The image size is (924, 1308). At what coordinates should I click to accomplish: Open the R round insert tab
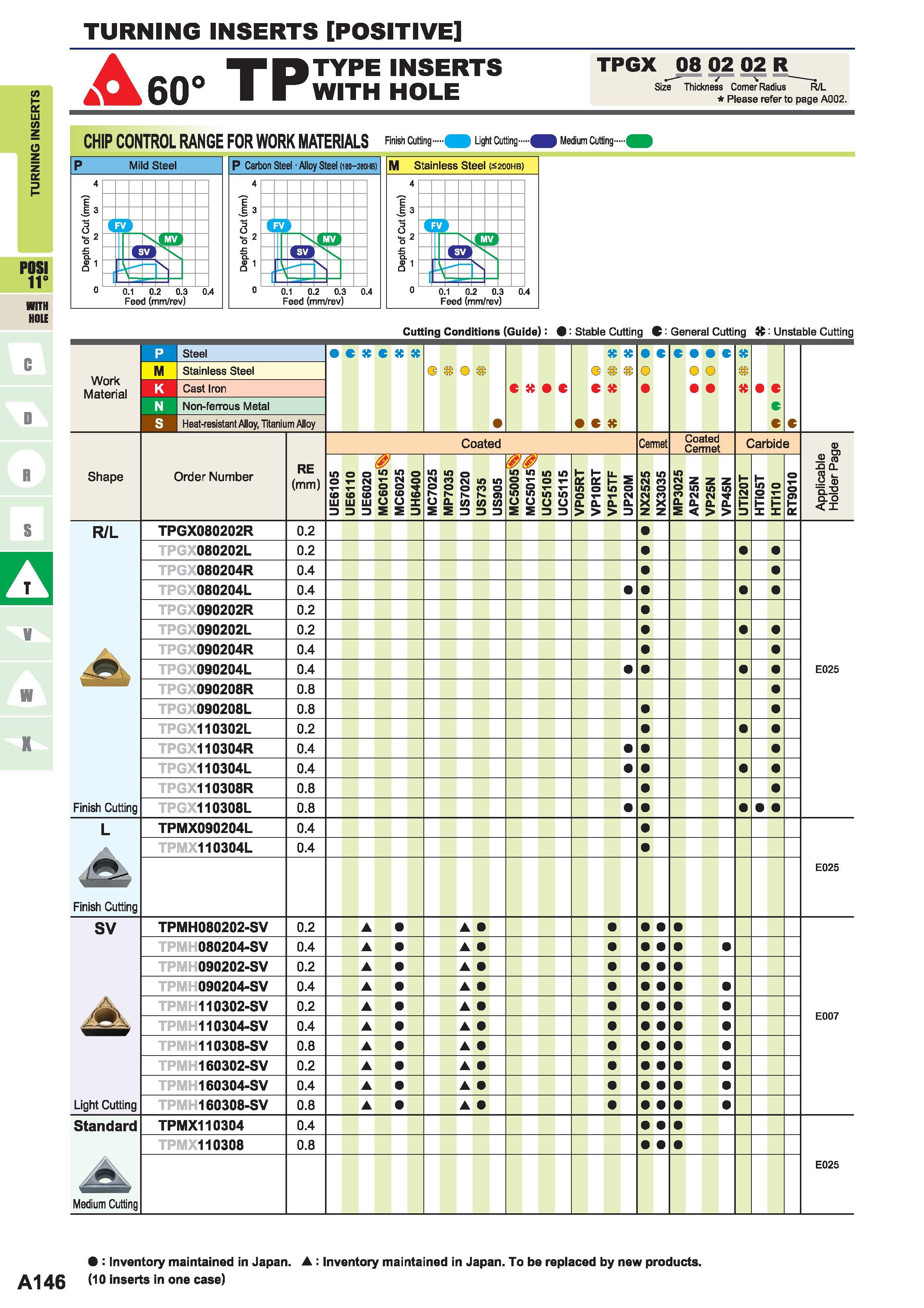(26, 469)
